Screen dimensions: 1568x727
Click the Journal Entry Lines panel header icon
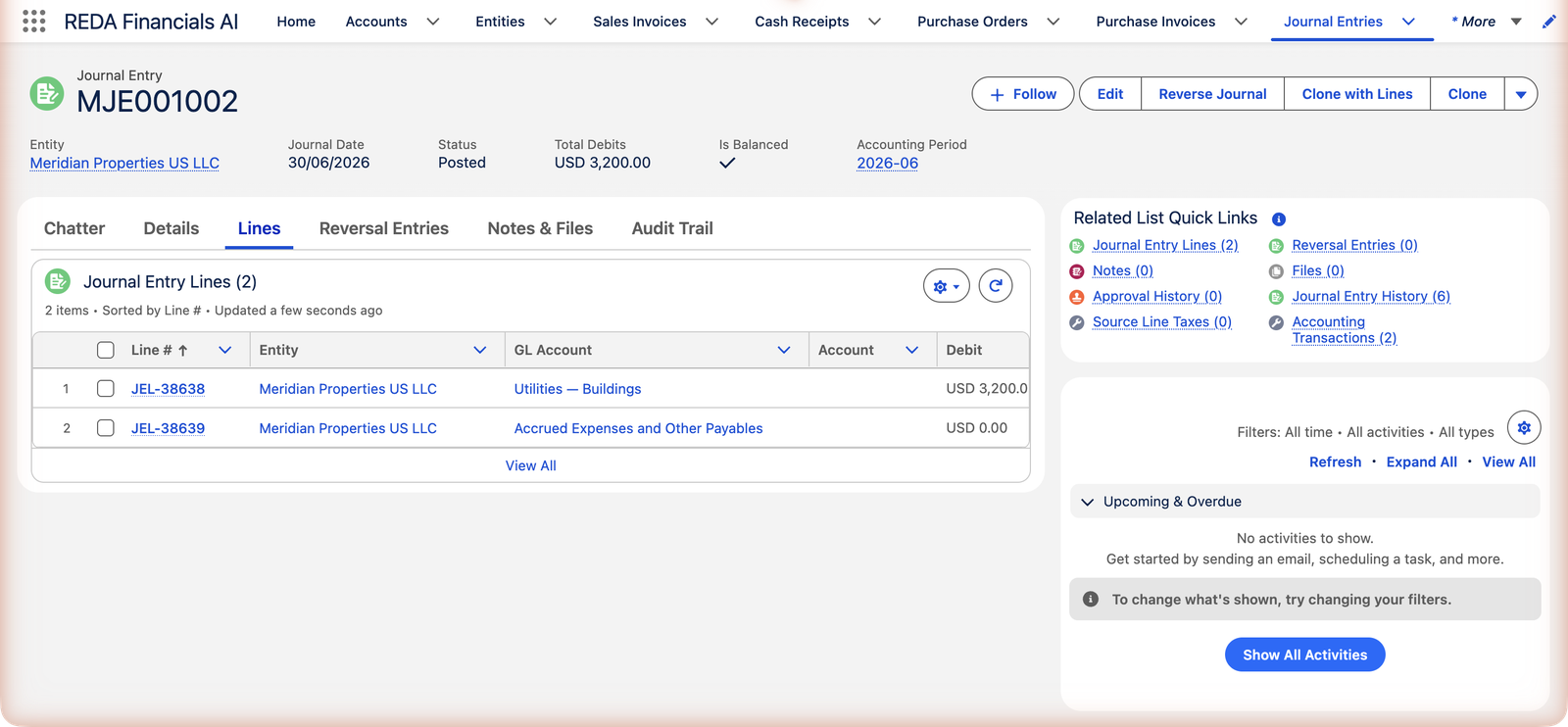(x=58, y=282)
